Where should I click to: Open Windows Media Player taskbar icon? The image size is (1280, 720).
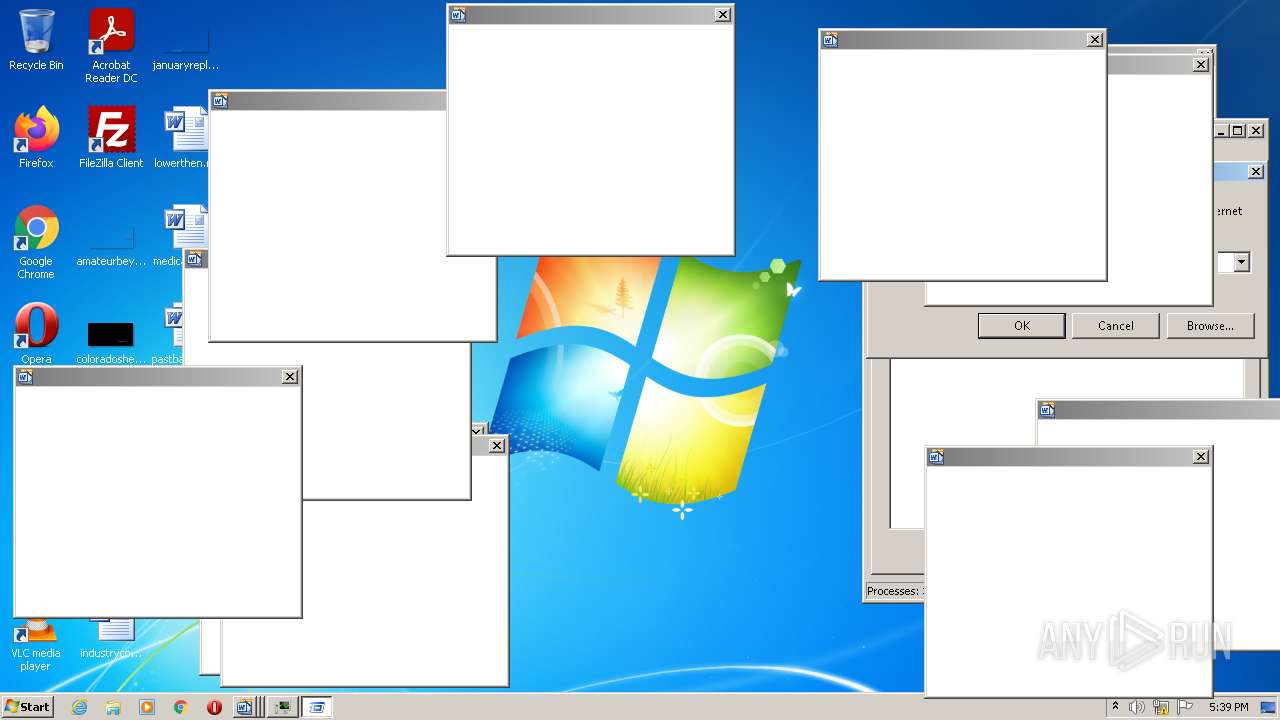147,707
